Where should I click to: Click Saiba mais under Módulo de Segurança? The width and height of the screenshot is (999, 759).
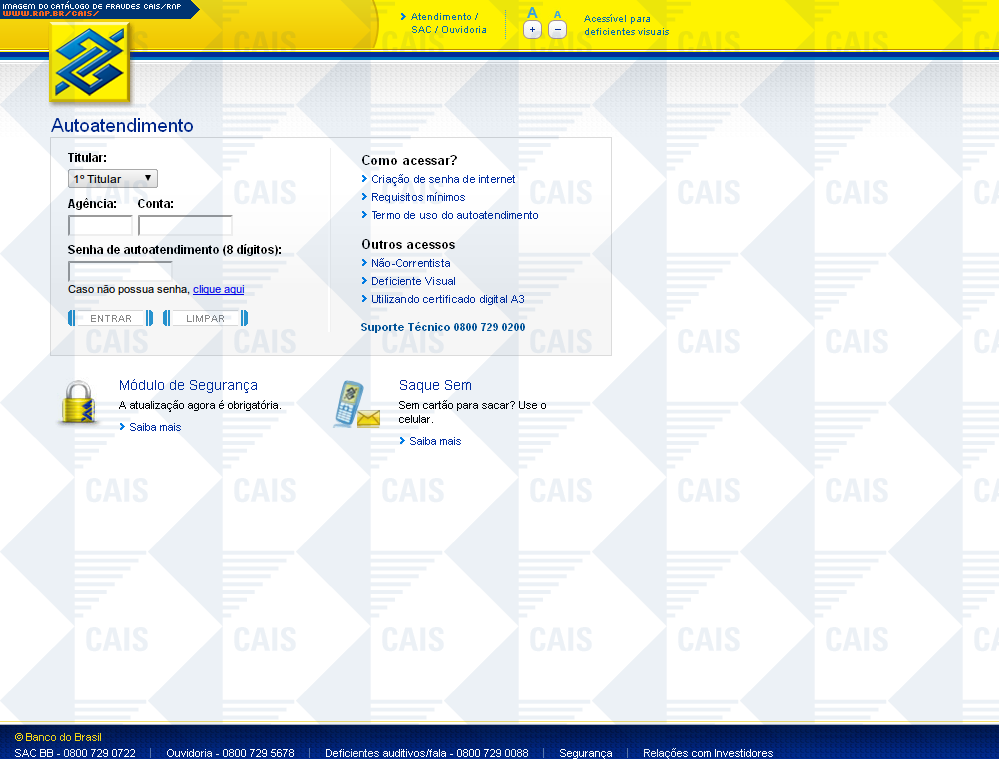click(x=155, y=427)
